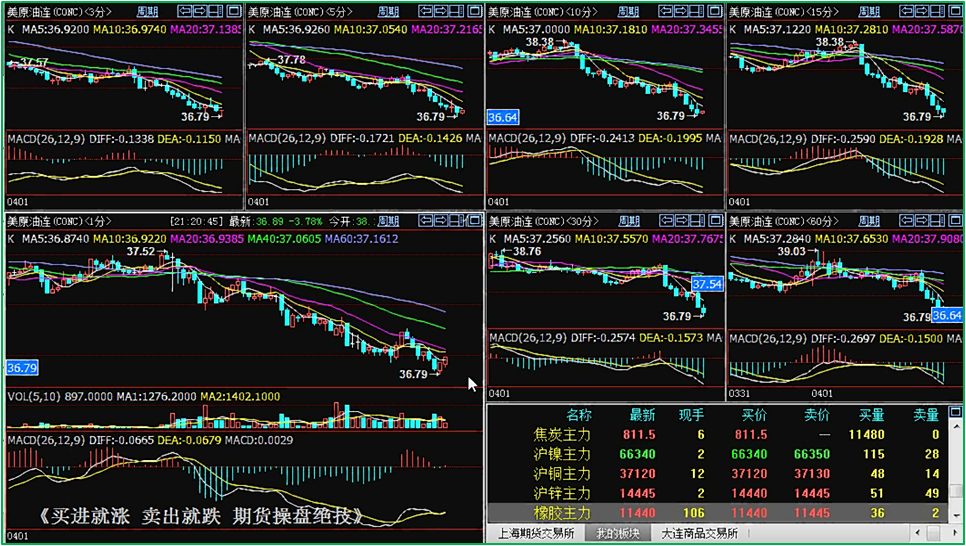Screen dimensions: 966x546
Task: Click left-arrow icon in 3分 chart header
Action: click(185, 11)
